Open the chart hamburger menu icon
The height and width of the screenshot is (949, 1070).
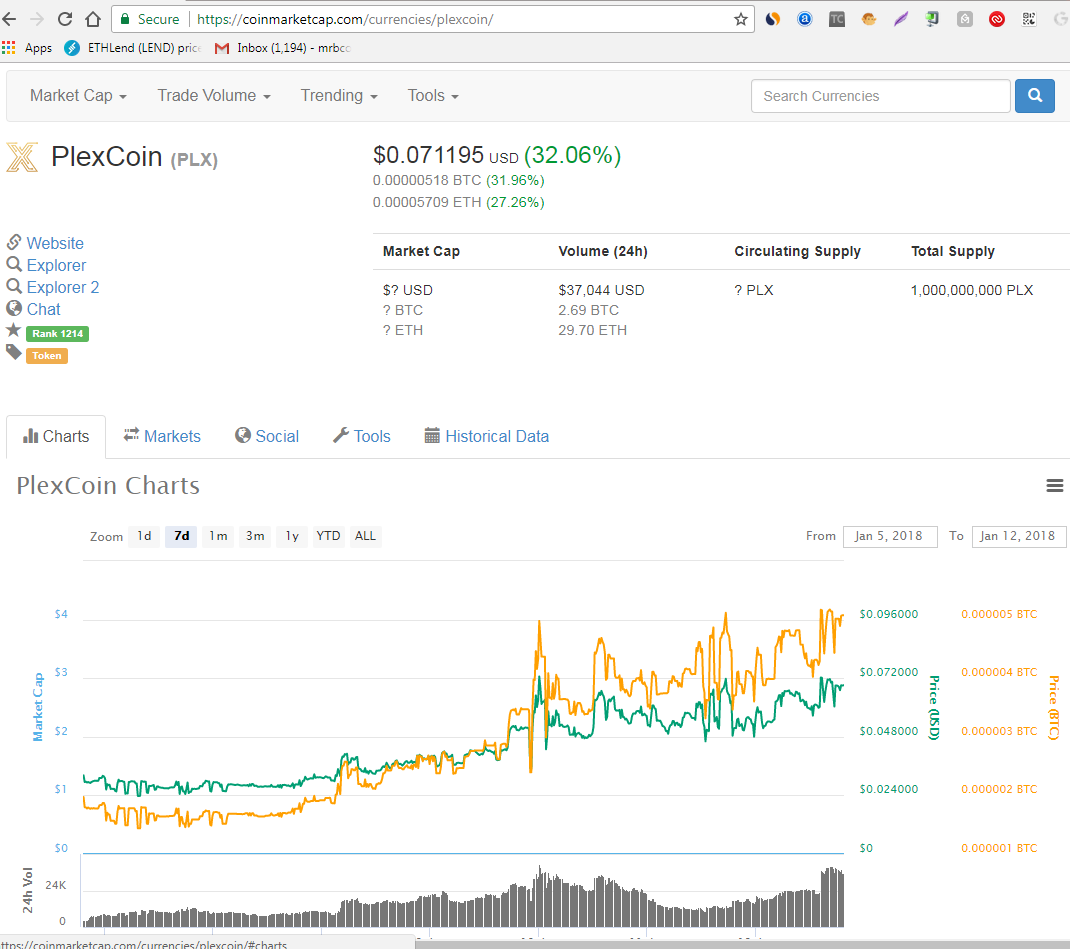[x=1054, y=485]
